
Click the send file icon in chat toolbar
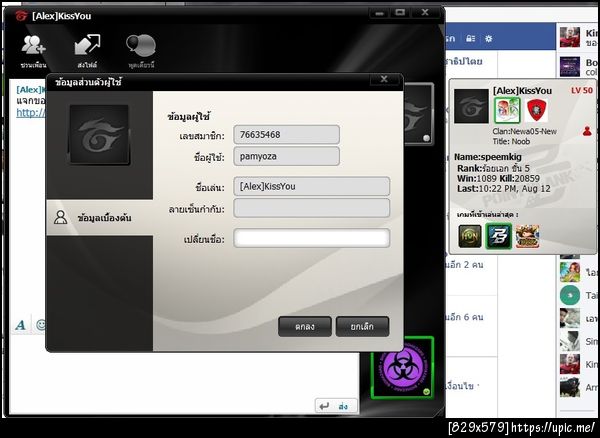(x=87, y=45)
